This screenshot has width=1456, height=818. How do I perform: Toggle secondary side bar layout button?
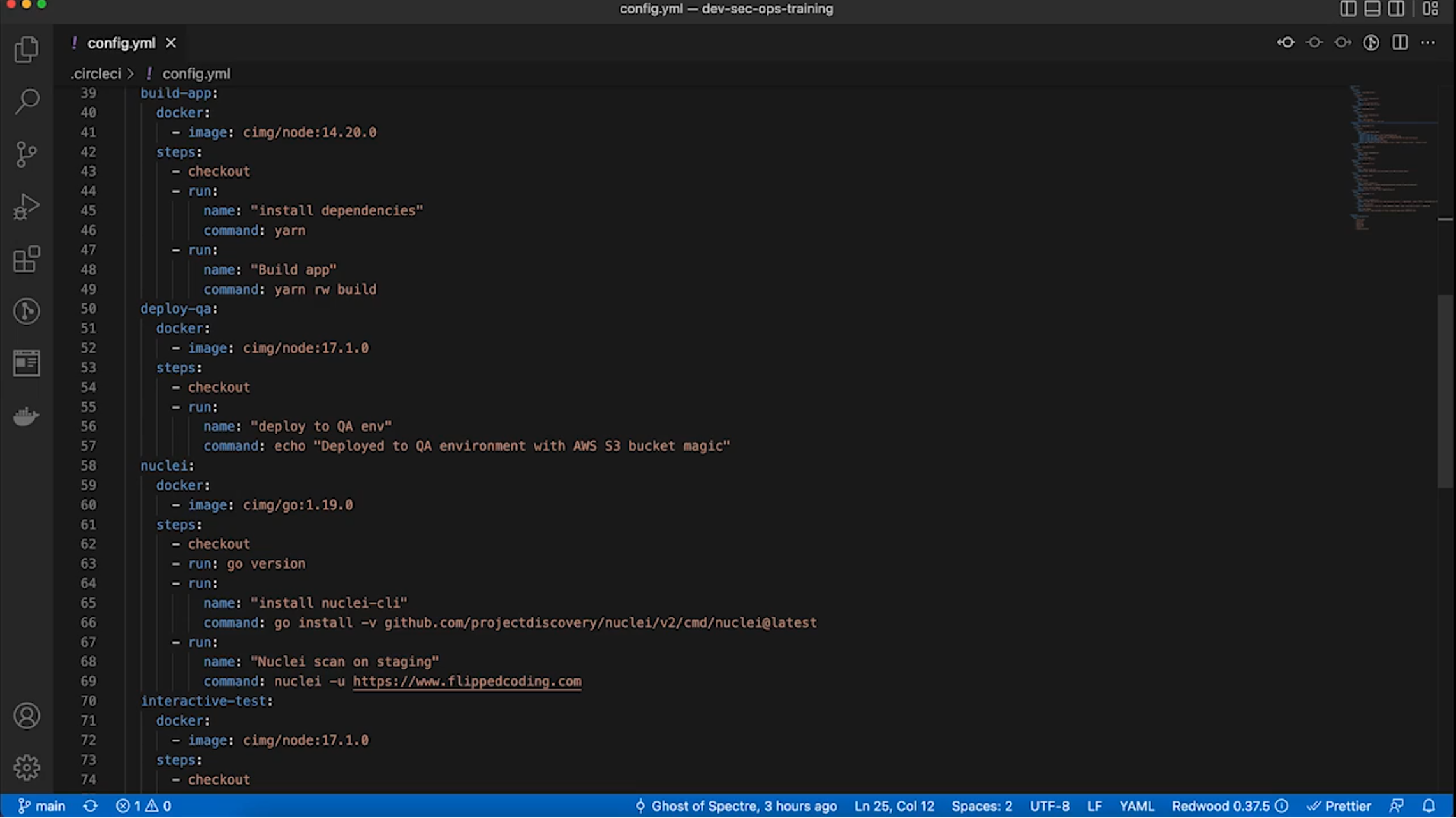tap(1396, 9)
